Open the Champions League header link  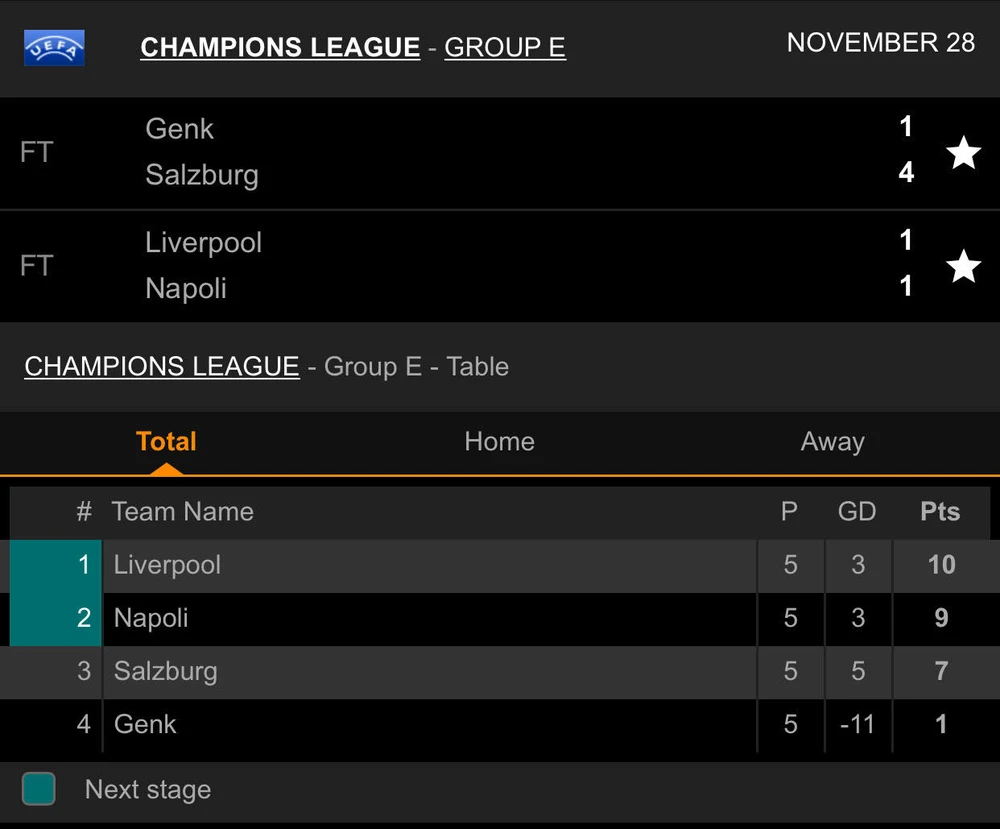tap(280, 48)
